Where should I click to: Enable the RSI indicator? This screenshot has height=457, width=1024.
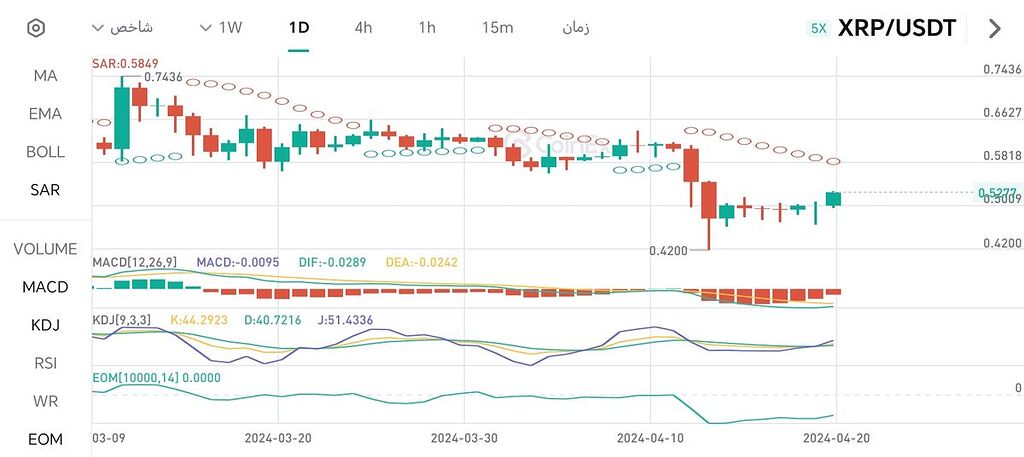(45, 363)
